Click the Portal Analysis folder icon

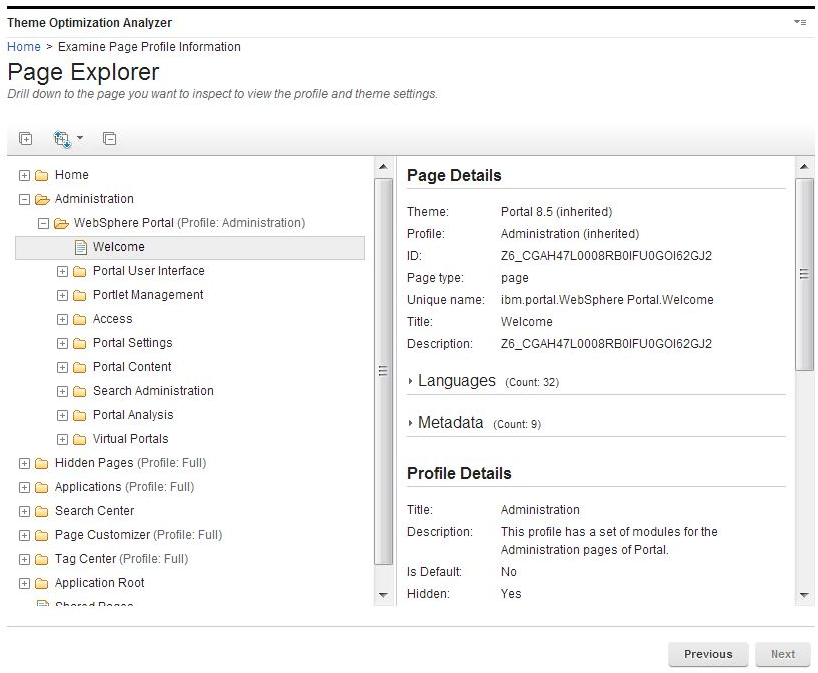[x=80, y=415]
